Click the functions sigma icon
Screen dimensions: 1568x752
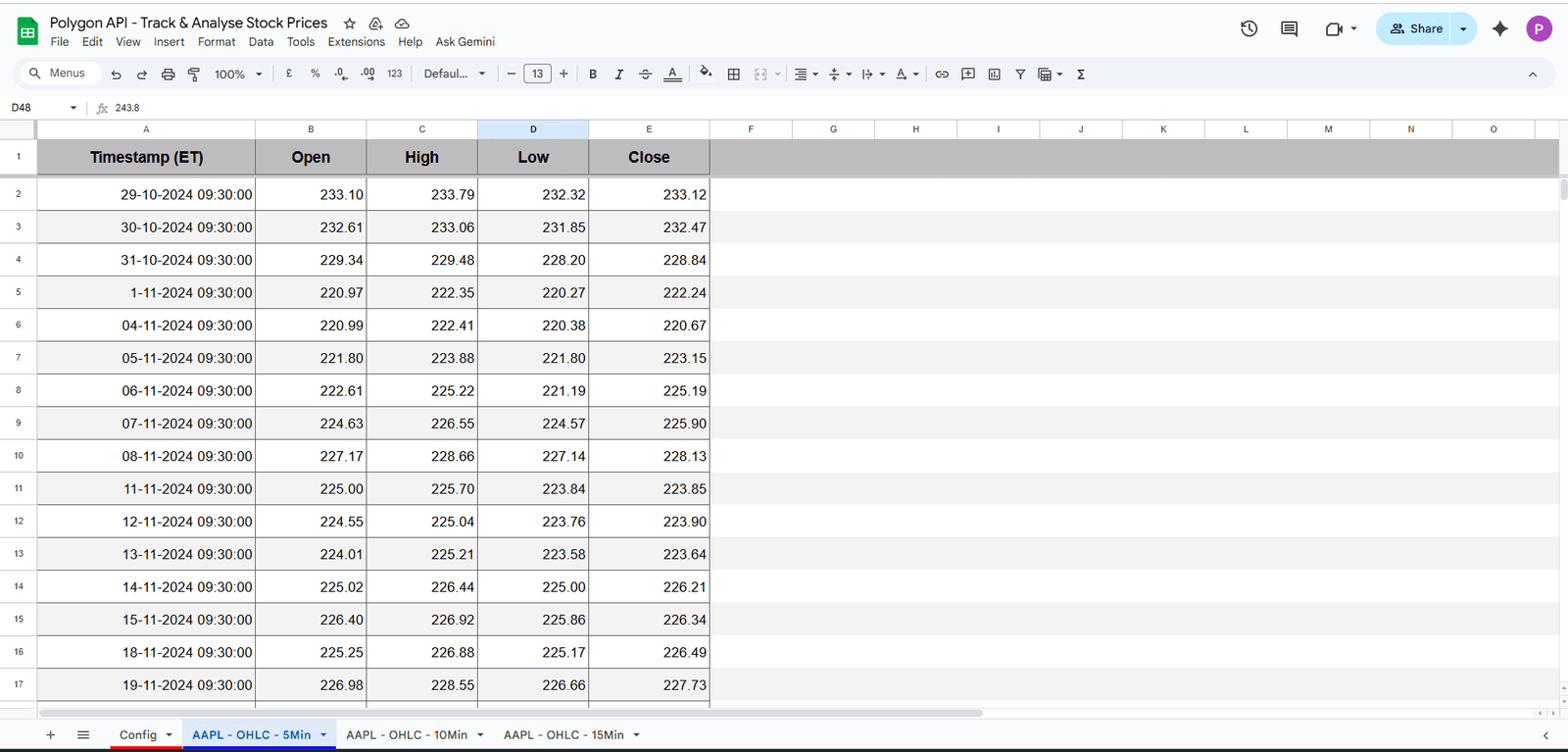pos(1081,75)
